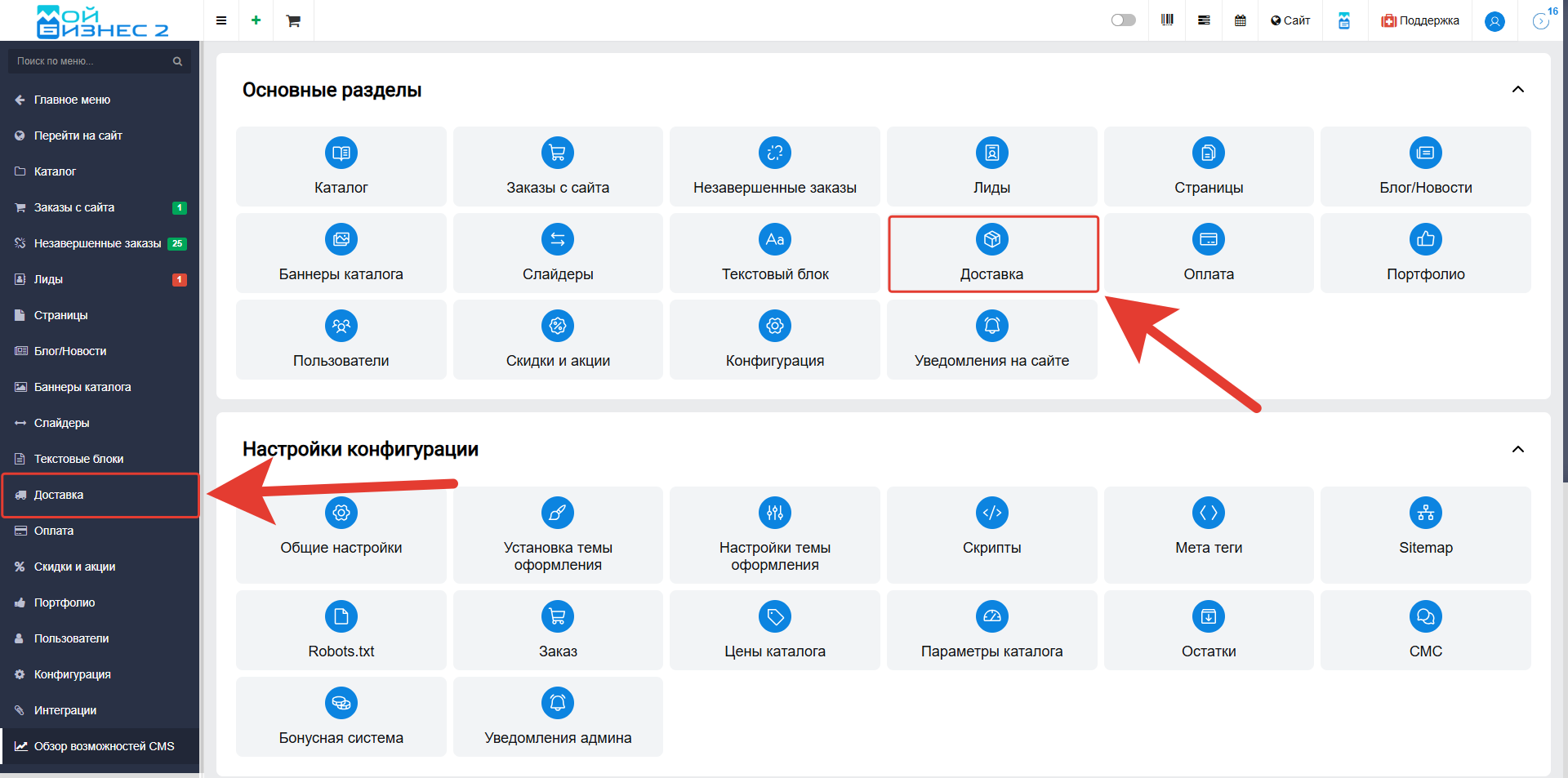Image resolution: width=1568 pixels, height=778 pixels.
Task: Click the green plus add icon
Action: (x=256, y=20)
